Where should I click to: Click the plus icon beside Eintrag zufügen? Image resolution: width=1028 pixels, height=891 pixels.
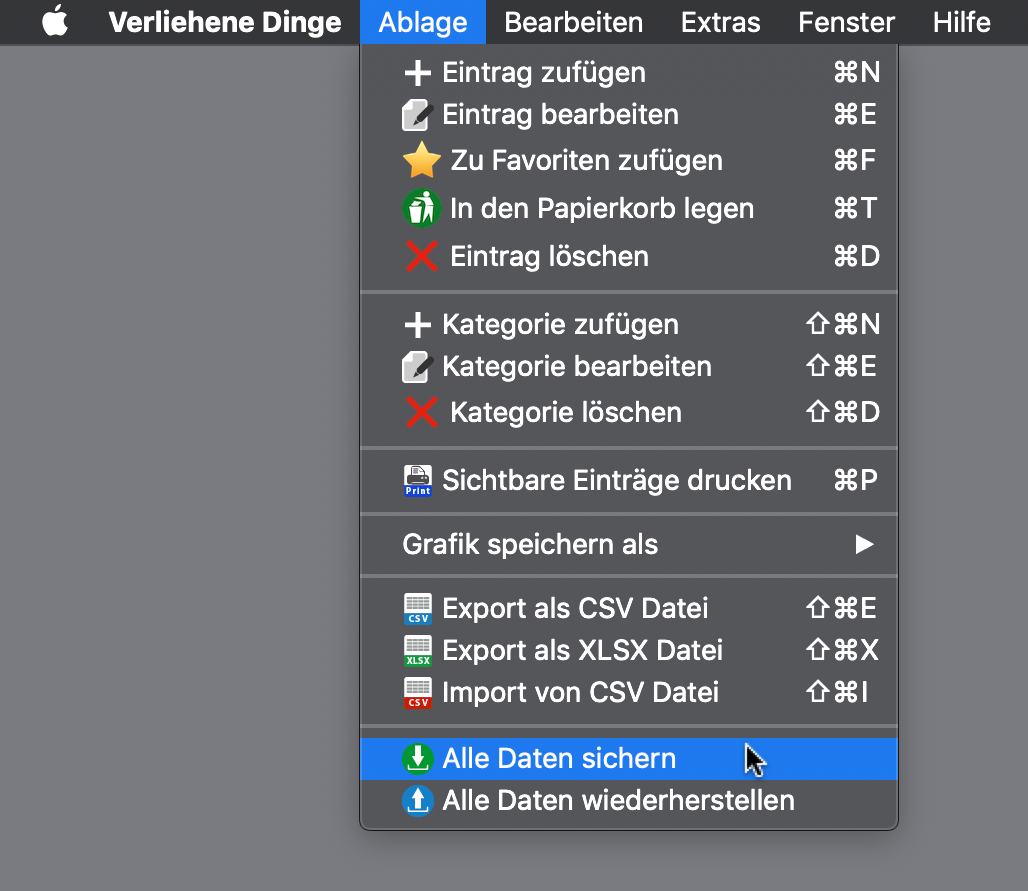pos(417,73)
